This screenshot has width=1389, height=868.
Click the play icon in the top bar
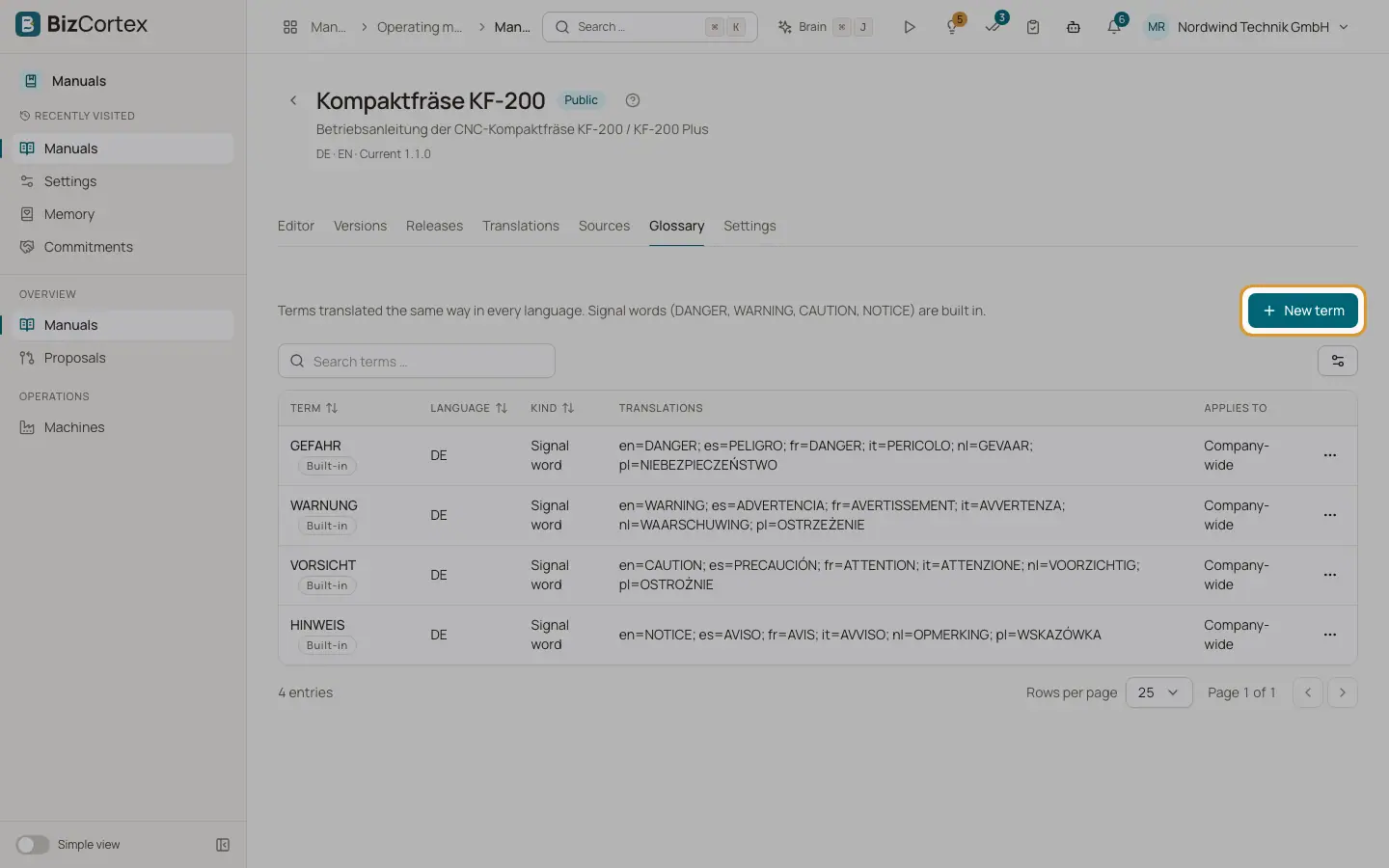coord(909,27)
